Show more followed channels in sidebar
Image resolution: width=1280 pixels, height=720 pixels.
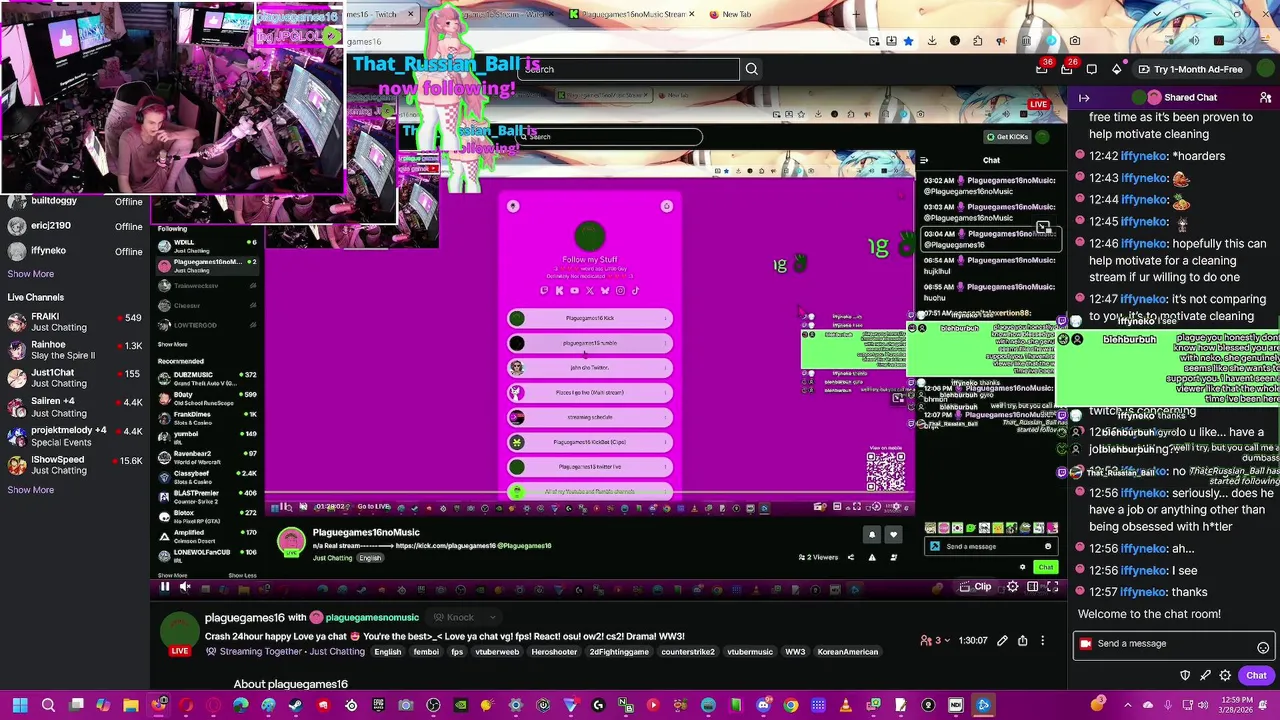click(31, 274)
